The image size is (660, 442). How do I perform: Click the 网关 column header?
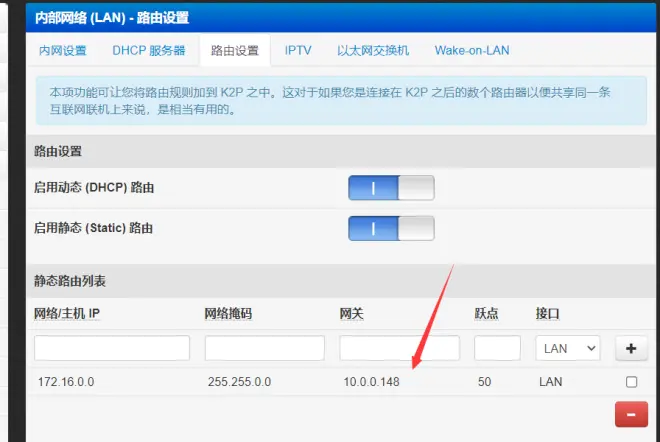coord(351,314)
